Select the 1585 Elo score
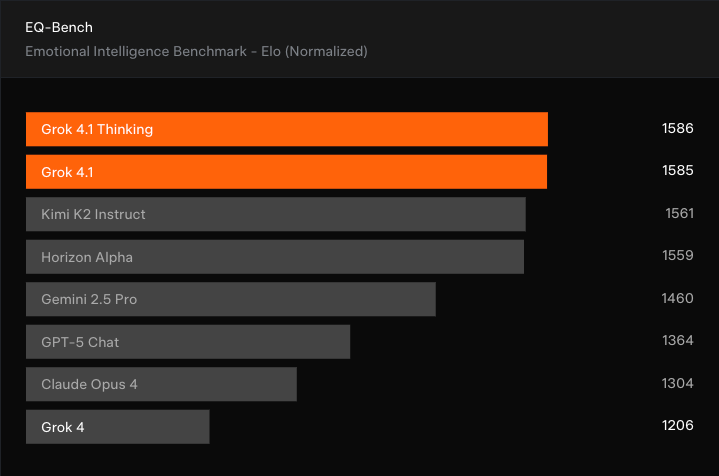 click(677, 172)
